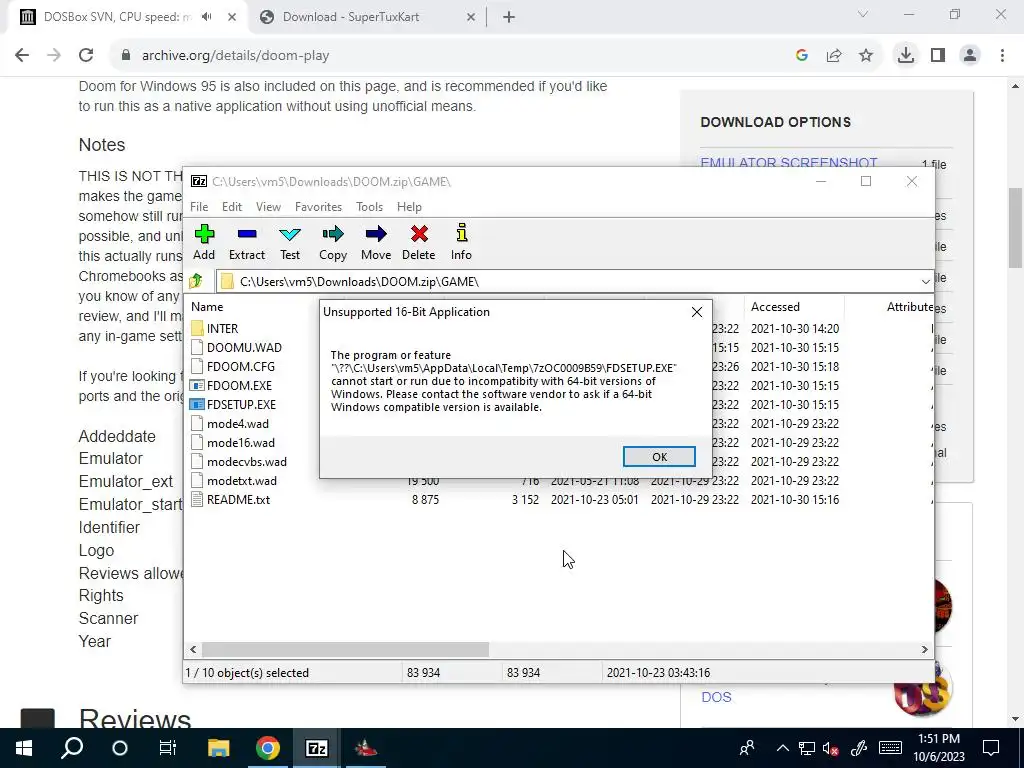Viewport: 1024px width, 768px height.
Task: Click the Extract toolbar icon
Action: coord(247,242)
